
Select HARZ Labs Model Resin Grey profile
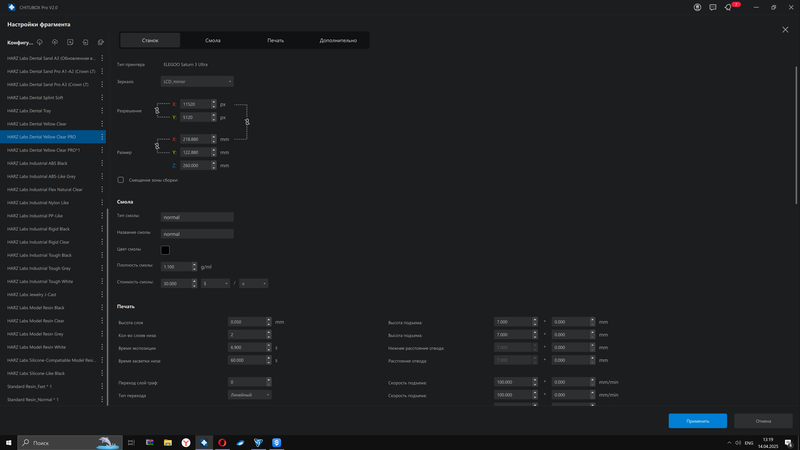pos(50,334)
